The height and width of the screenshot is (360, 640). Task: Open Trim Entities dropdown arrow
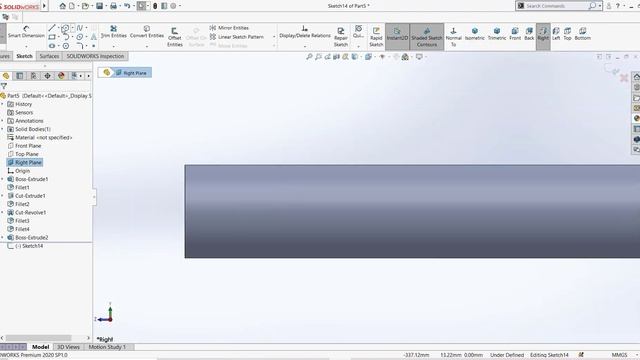pos(113,46)
